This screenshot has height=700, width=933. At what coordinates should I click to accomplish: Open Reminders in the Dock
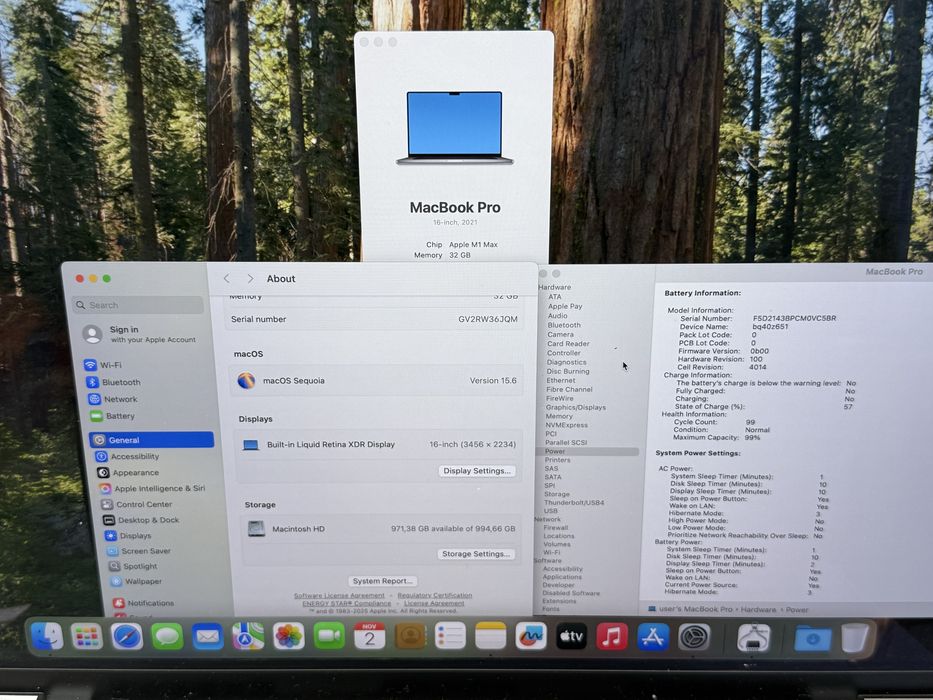pos(450,636)
